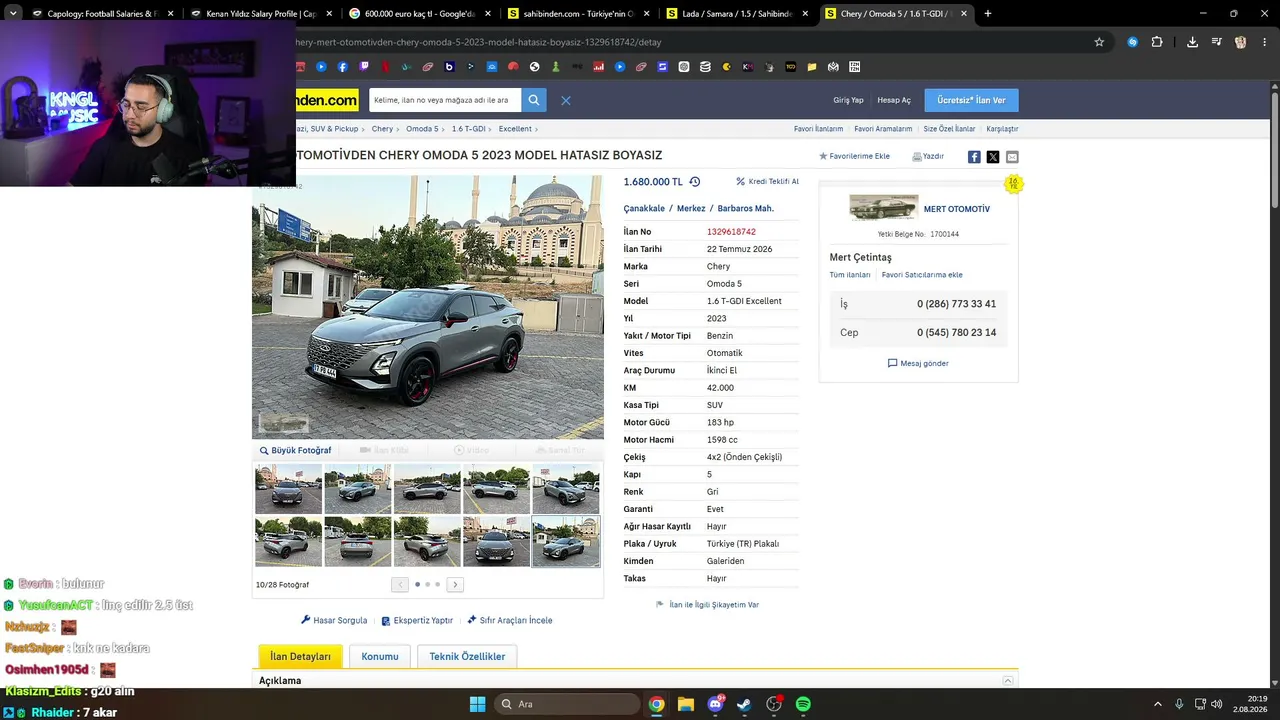
Task: Click in the sahibinden search input field
Action: (x=445, y=100)
